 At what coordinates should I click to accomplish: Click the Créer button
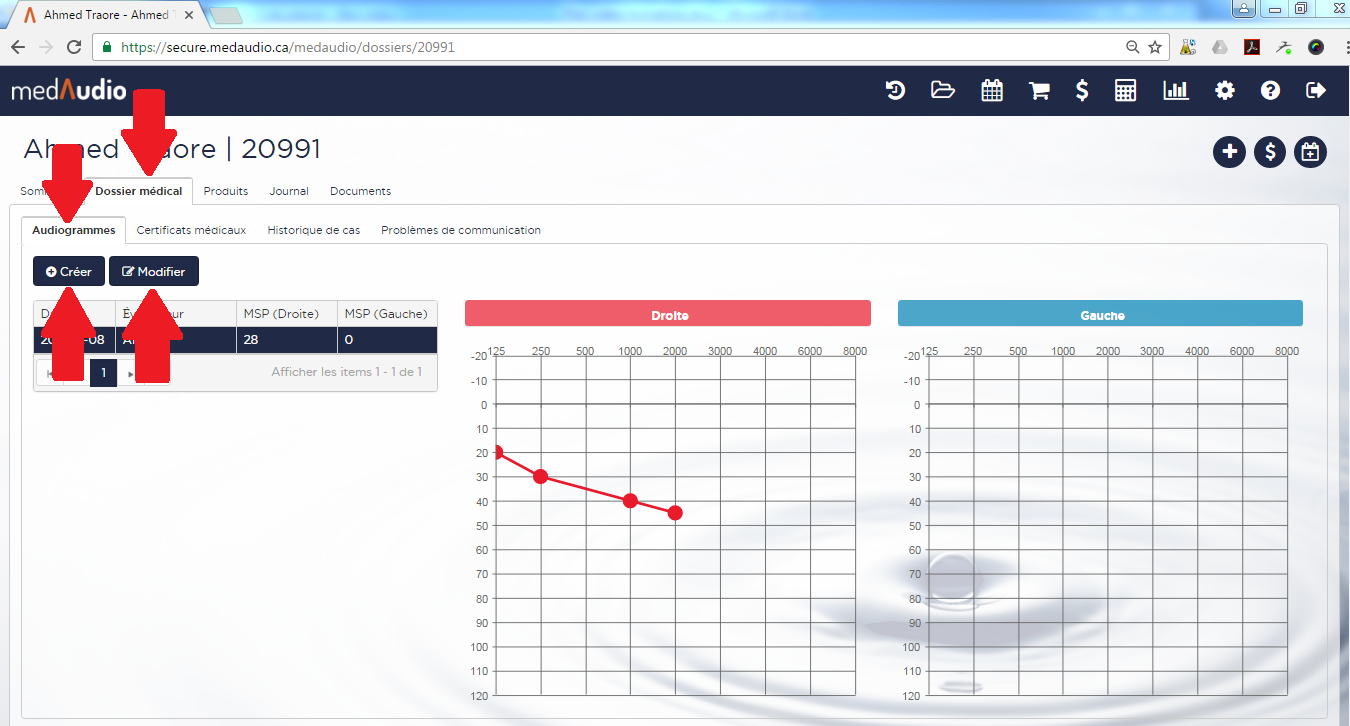pyautogui.click(x=69, y=272)
